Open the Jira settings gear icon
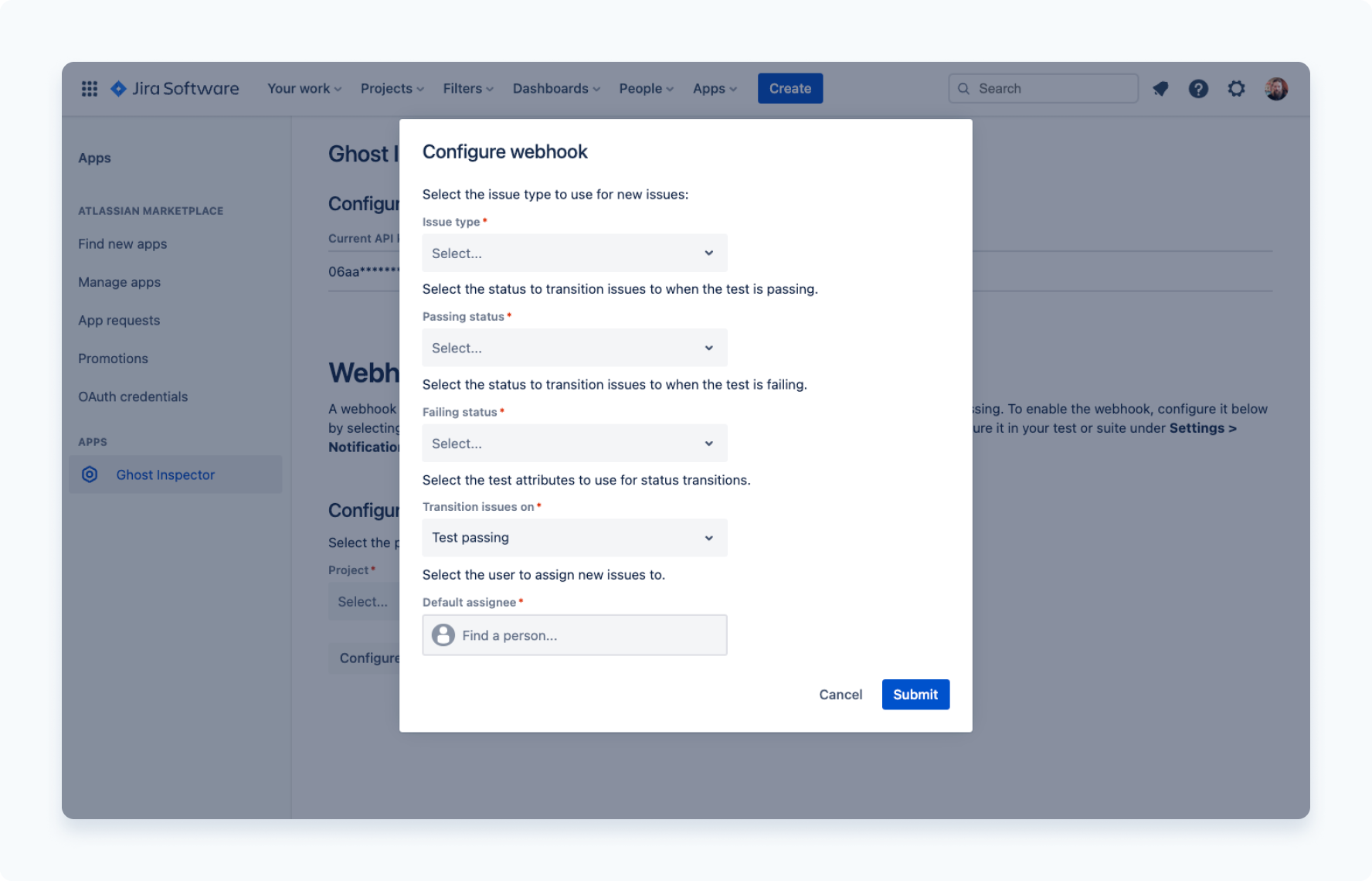The width and height of the screenshot is (1372, 881). 1236,88
